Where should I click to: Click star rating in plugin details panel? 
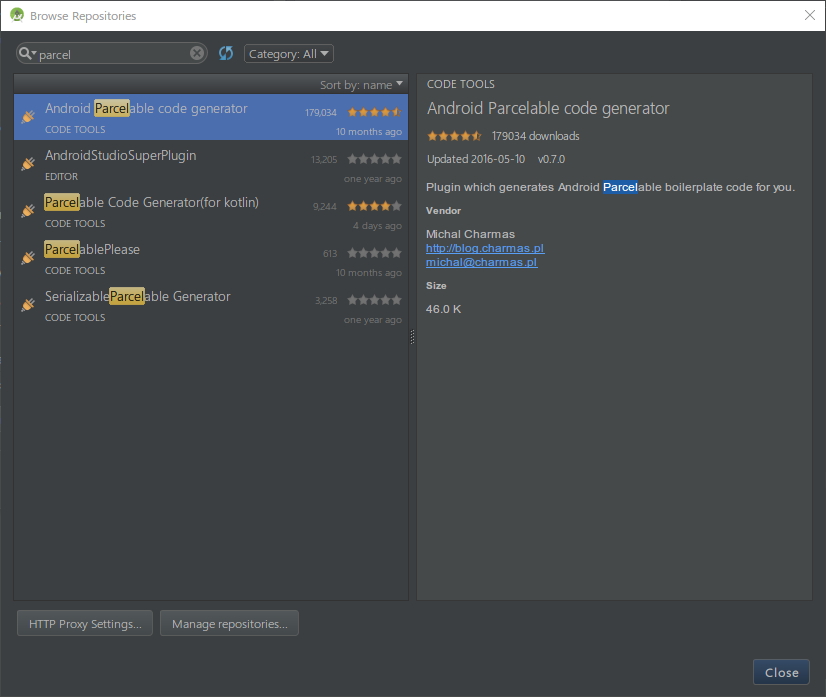454,136
